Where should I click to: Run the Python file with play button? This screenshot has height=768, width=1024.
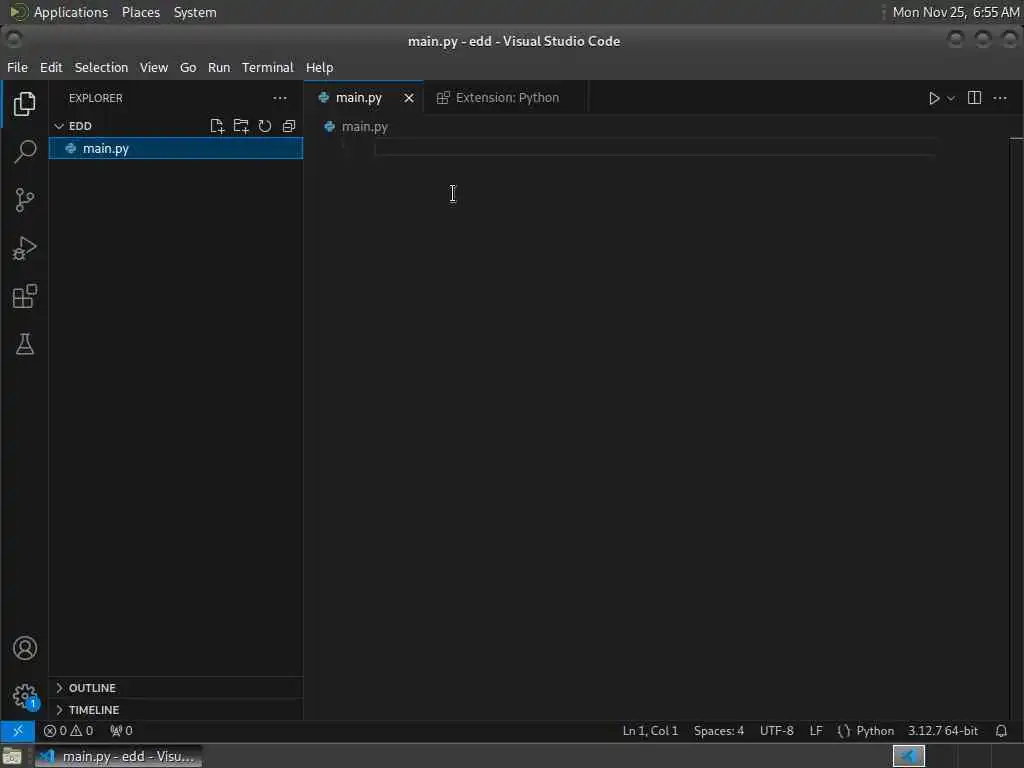[934, 98]
